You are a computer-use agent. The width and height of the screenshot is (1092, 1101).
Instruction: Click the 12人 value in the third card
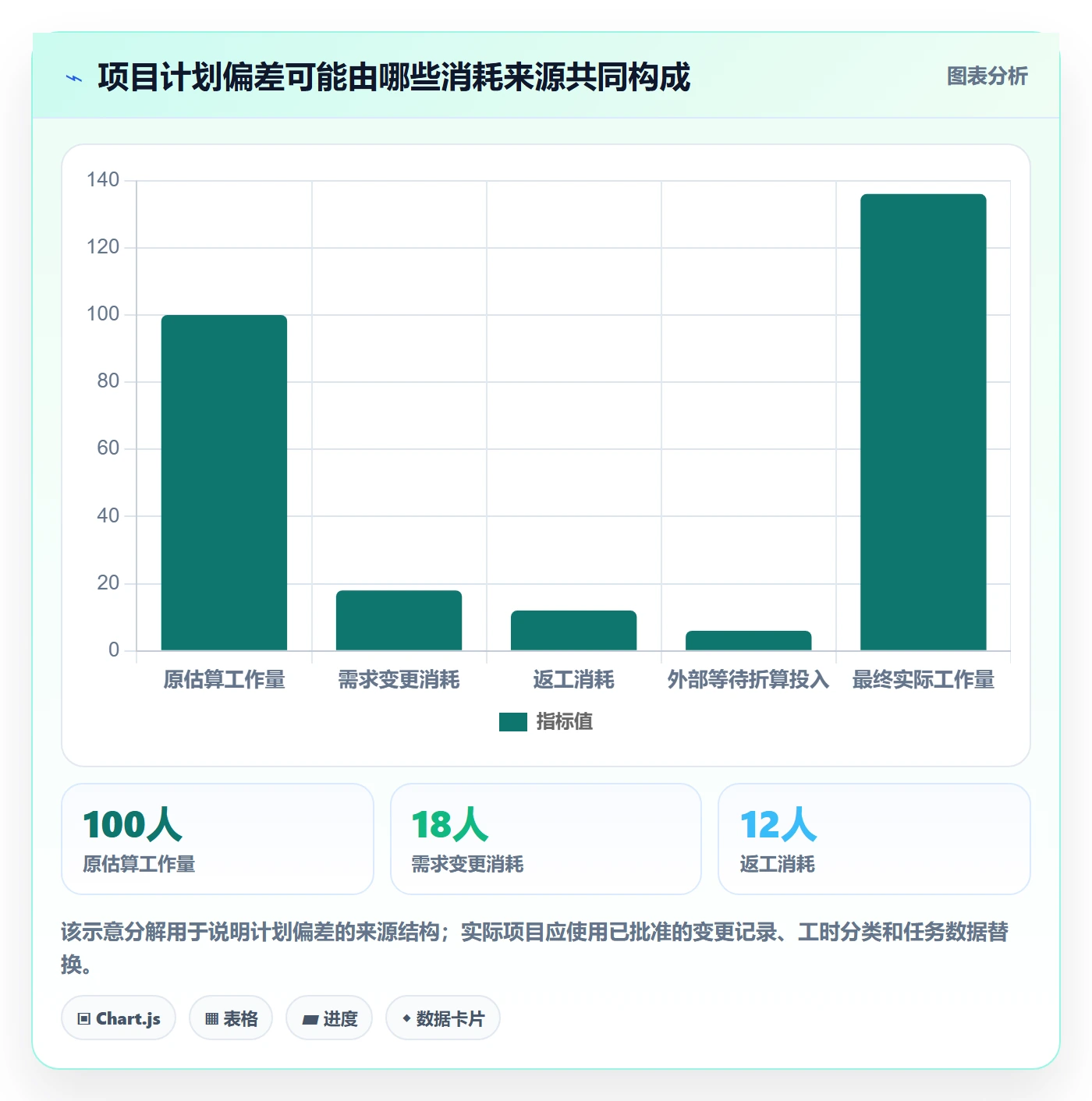click(778, 825)
